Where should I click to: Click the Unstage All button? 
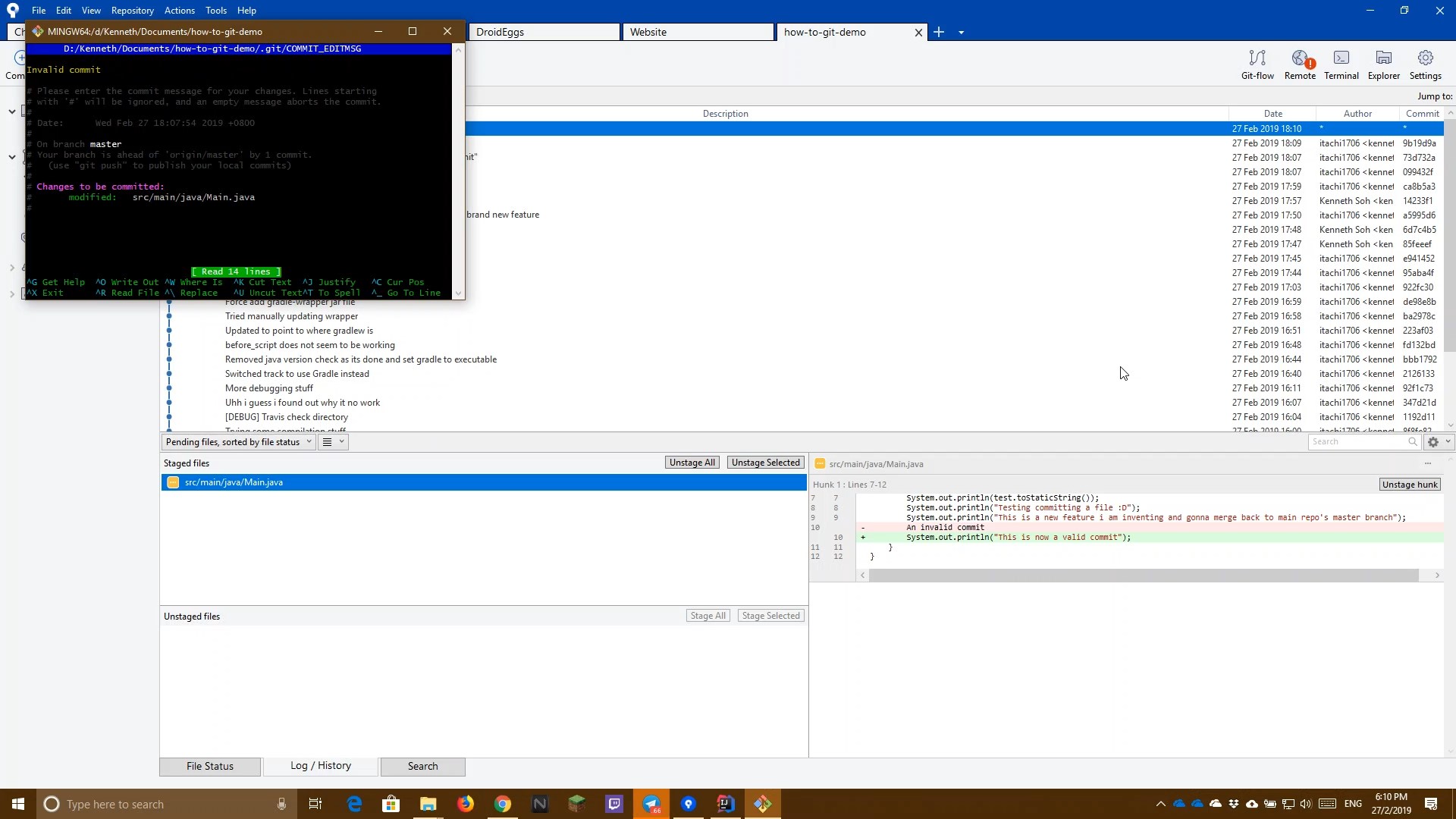692,463
